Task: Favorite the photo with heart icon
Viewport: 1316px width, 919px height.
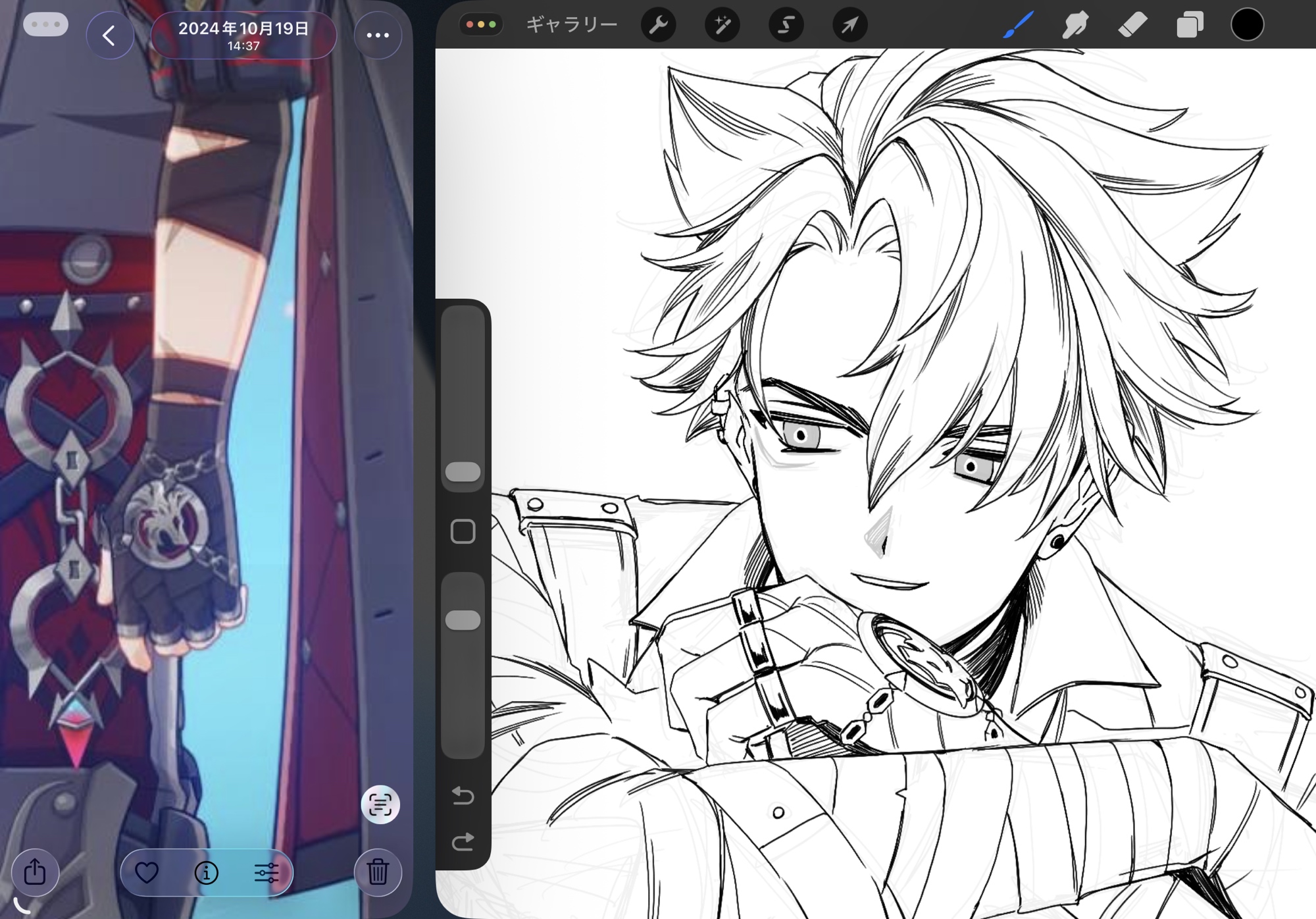Action: (146, 872)
